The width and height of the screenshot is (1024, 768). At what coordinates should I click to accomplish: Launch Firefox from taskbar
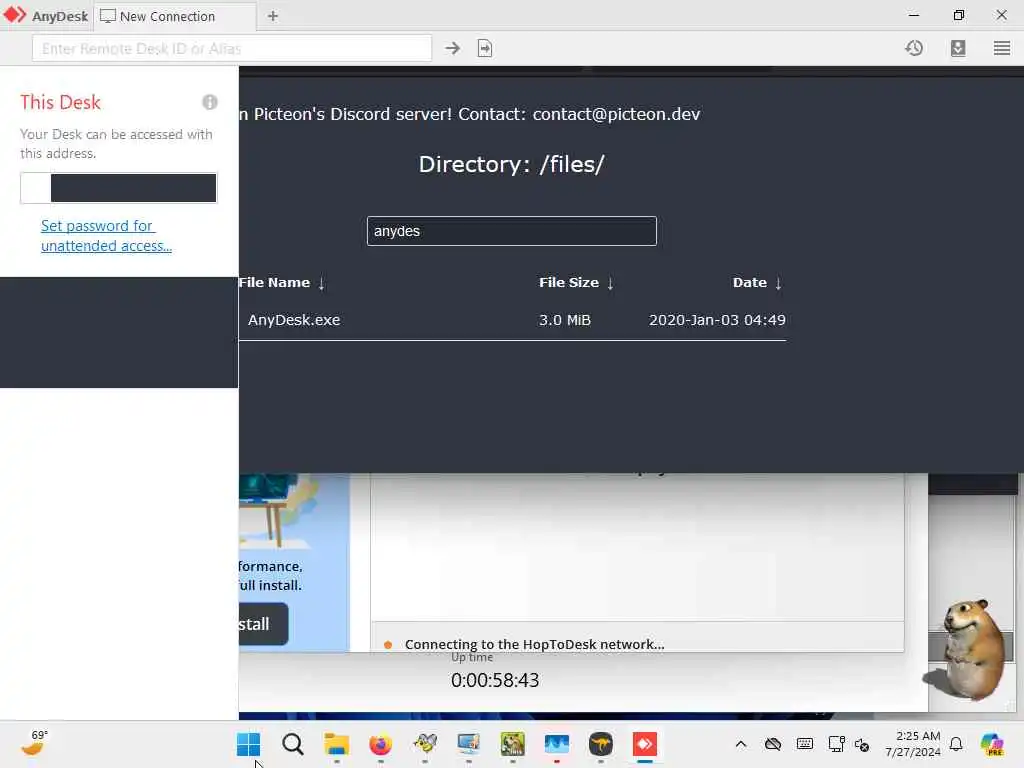(x=380, y=744)
